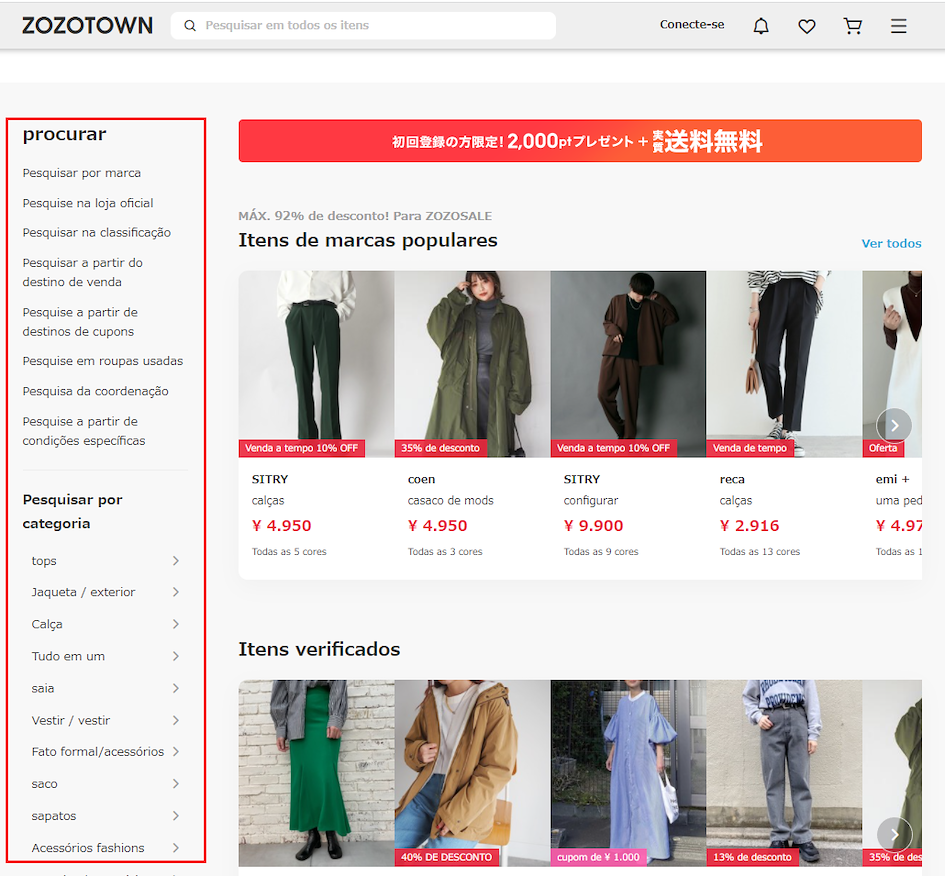Expand chevron beside Tudo em um
Screen dimensions: 945x876
(176, 656)
